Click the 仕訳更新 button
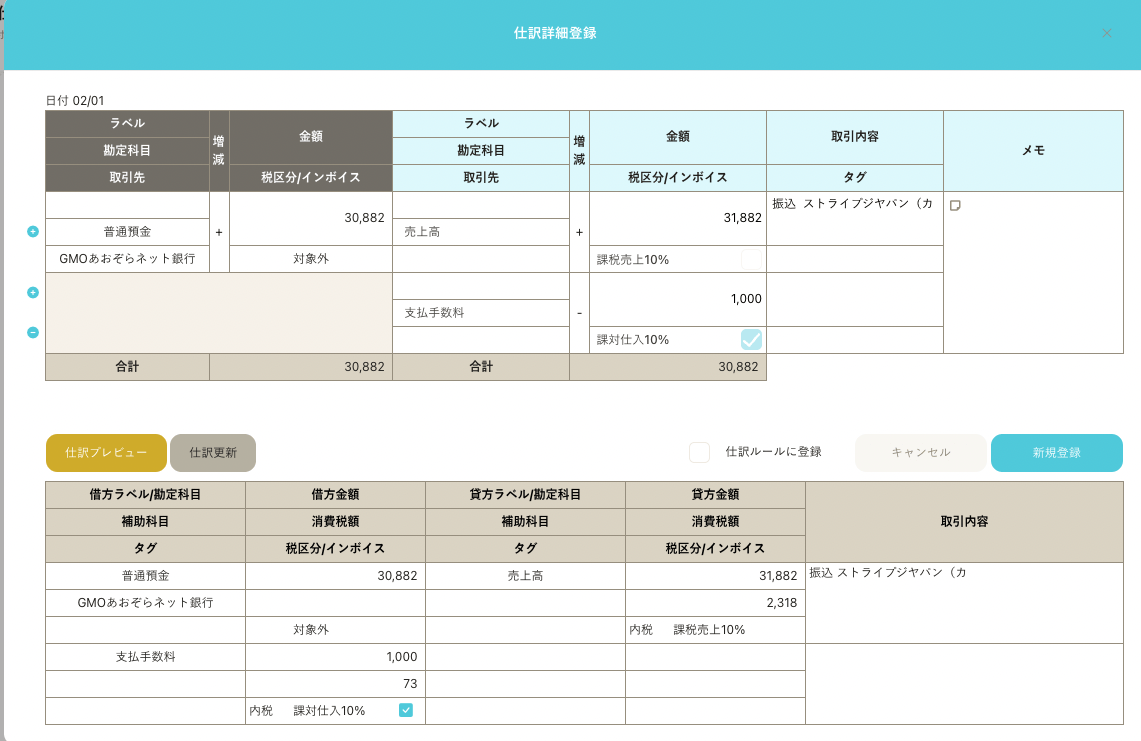 pos(213,453)
